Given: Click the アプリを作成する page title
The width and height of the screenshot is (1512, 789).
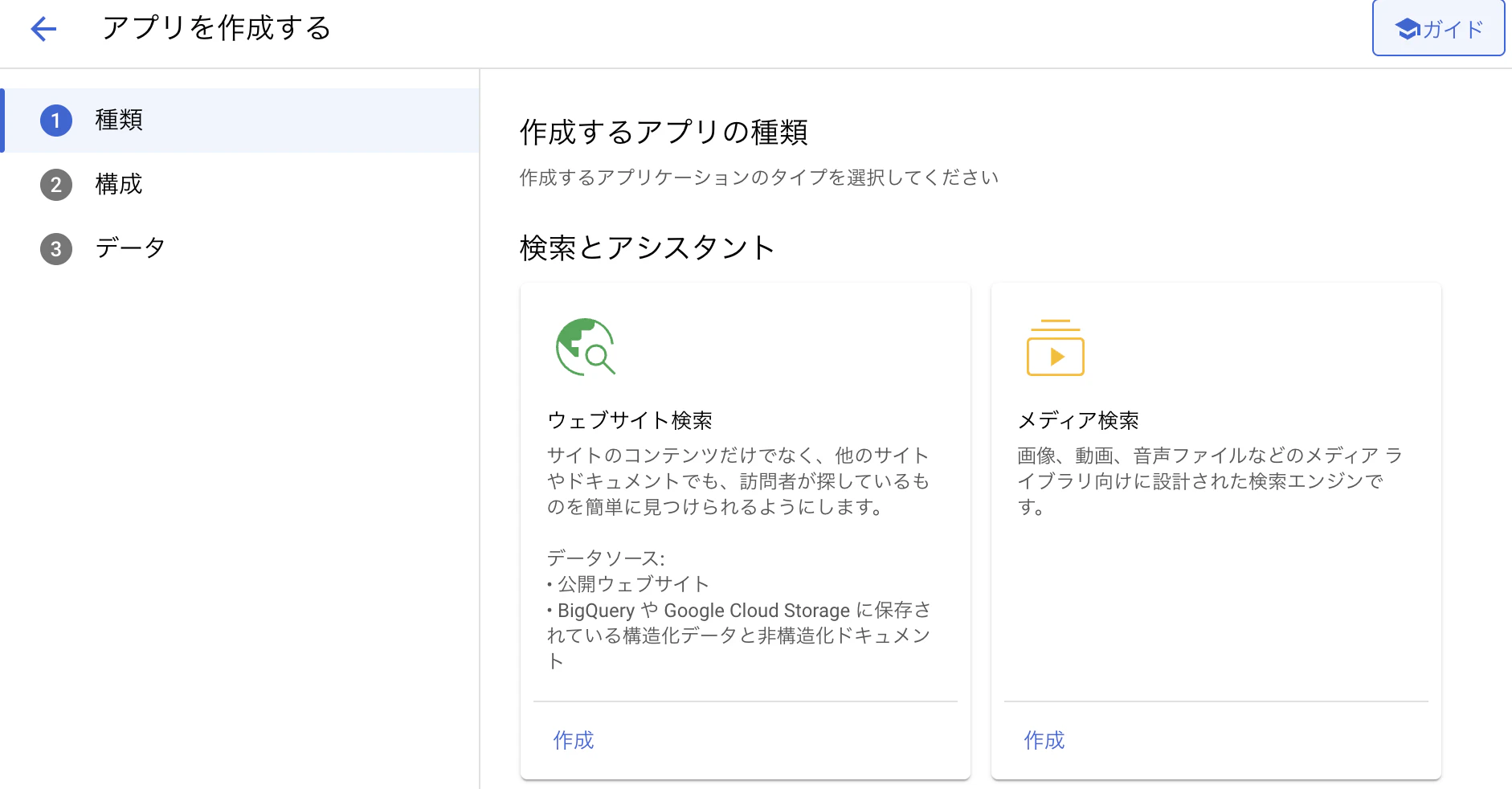Looking at the screenshot, I should point(217,28).
